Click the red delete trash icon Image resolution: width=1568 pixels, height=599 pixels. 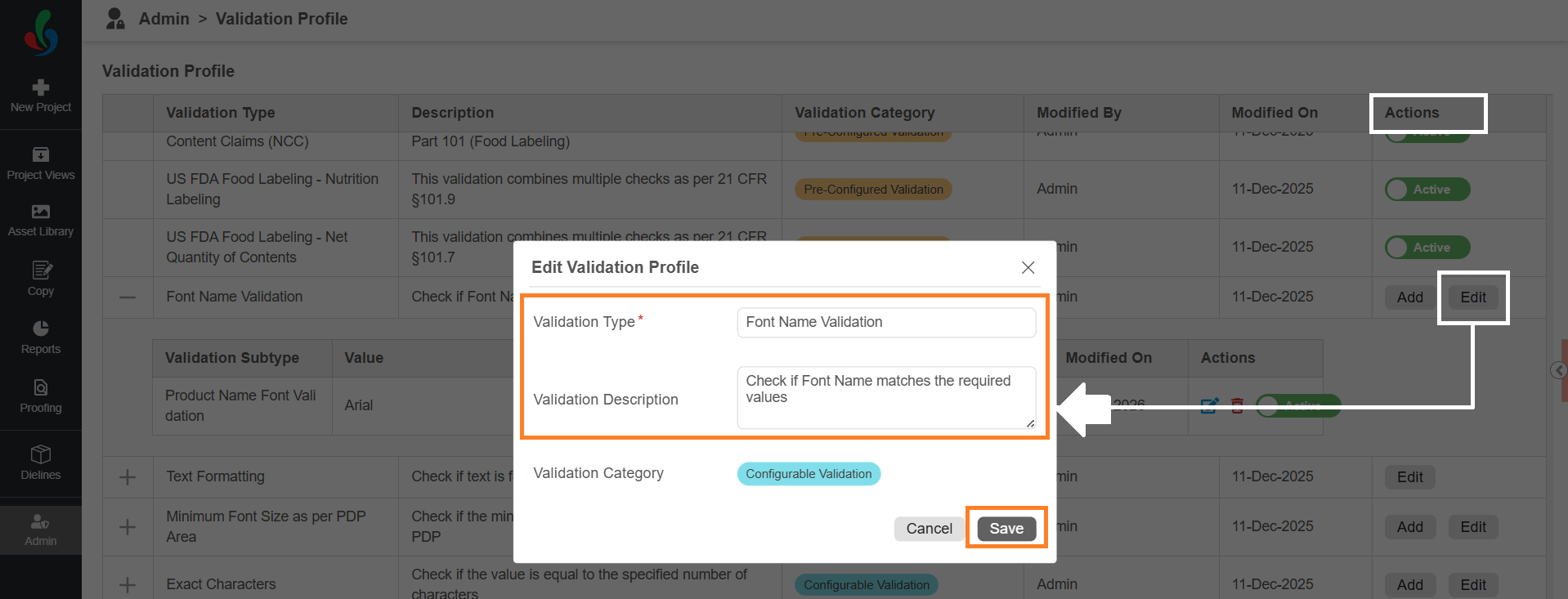tap(1237, 405)
